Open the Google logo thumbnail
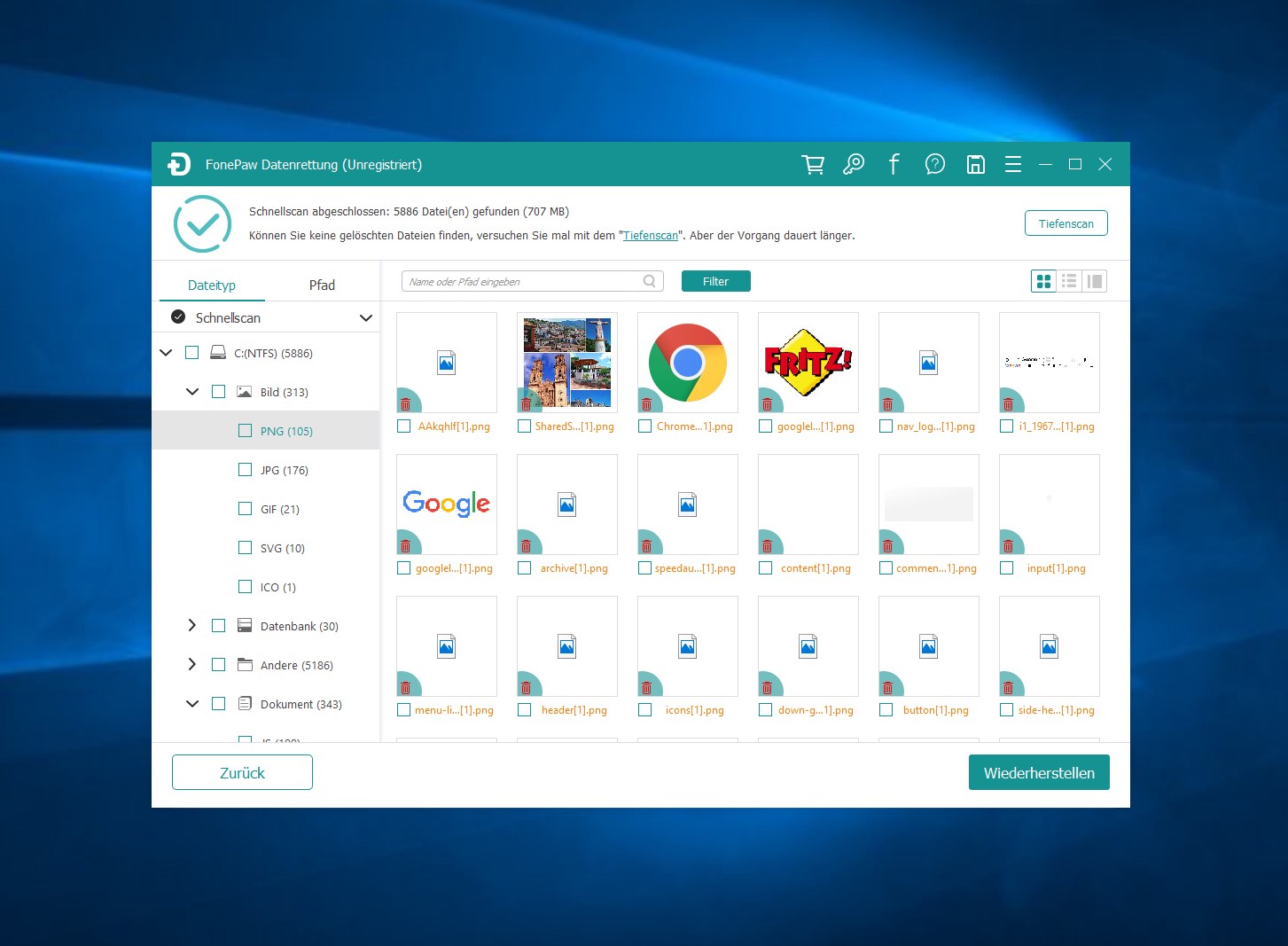Viewport: 1288px width, 946px height. point(447,504)
